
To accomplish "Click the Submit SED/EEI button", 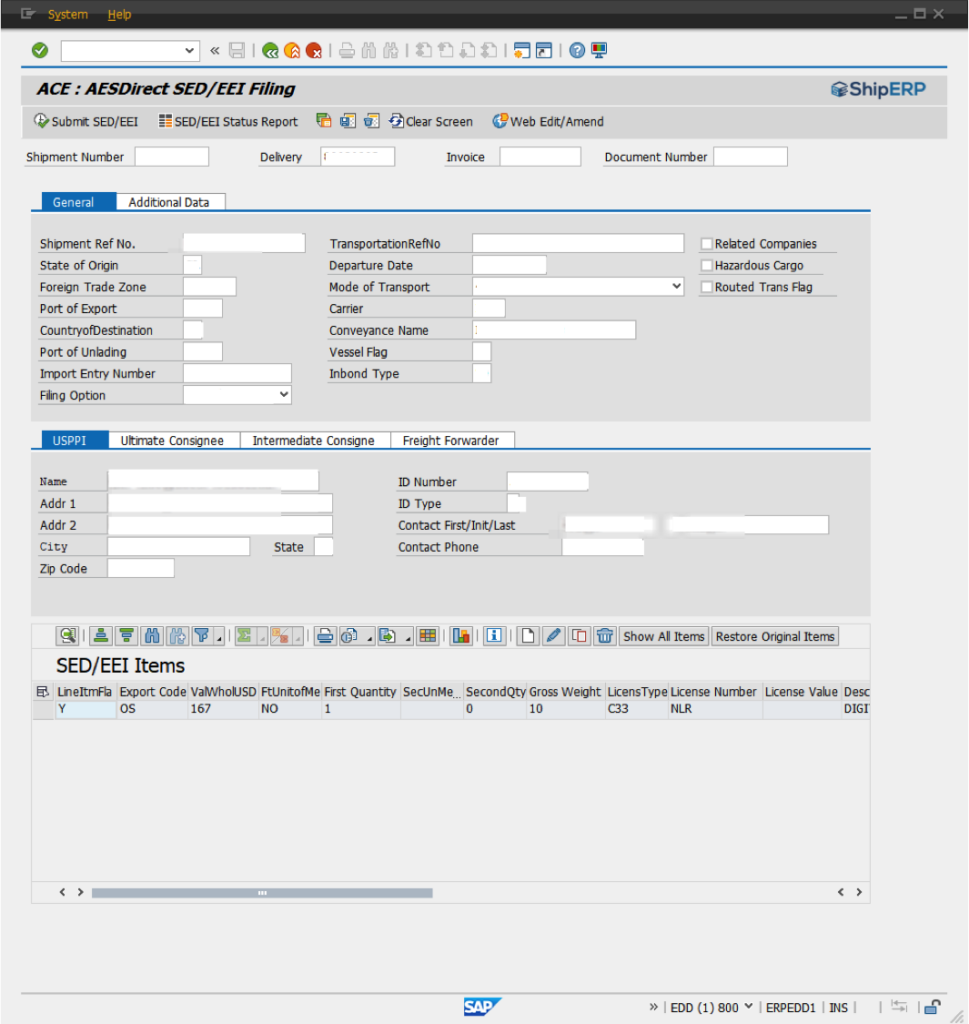I will point(86,121).
